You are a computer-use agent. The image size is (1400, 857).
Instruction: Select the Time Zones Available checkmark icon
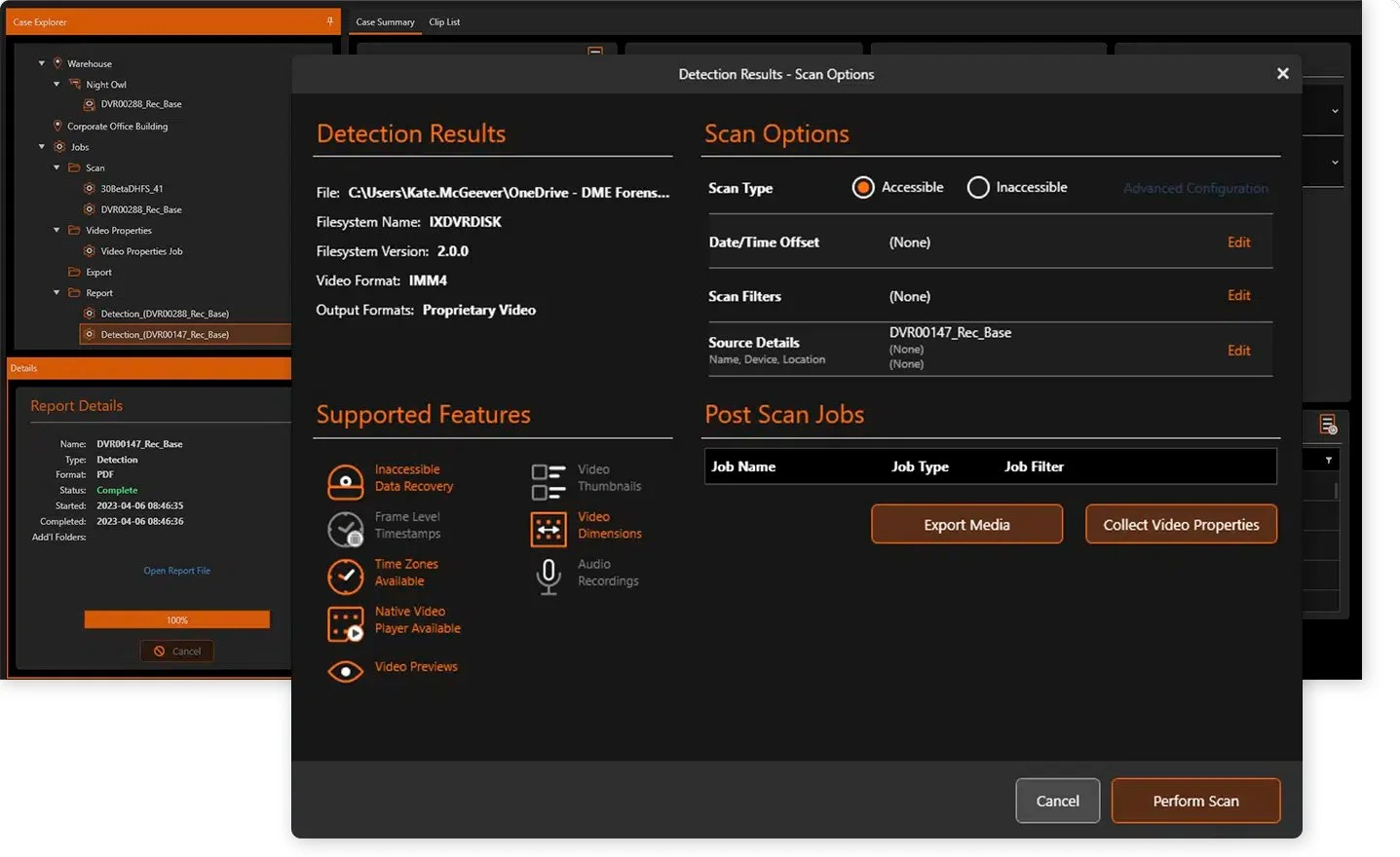click(x=345, y=577)
